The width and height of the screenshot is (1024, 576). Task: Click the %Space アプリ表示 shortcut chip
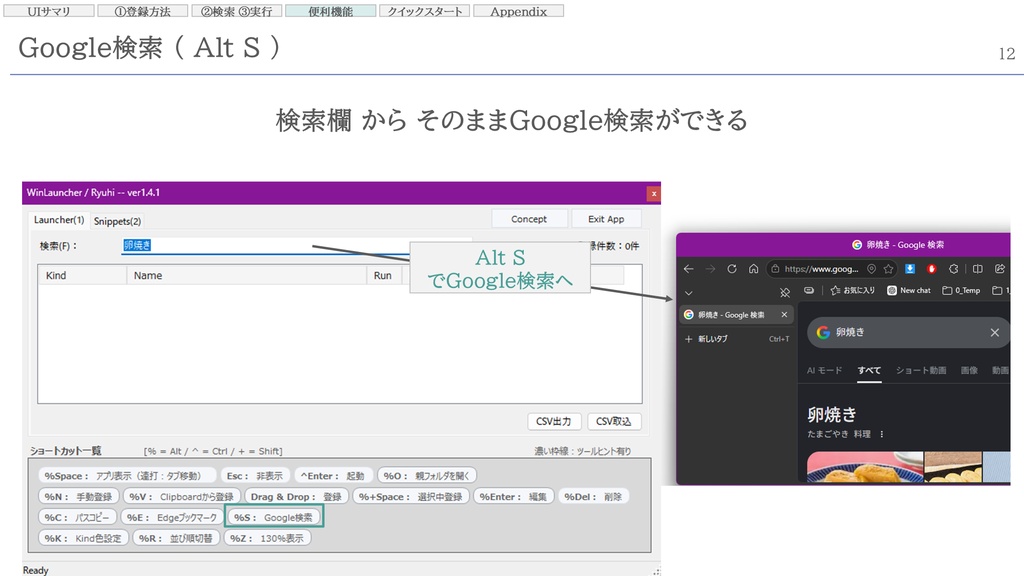click(127, 476)
